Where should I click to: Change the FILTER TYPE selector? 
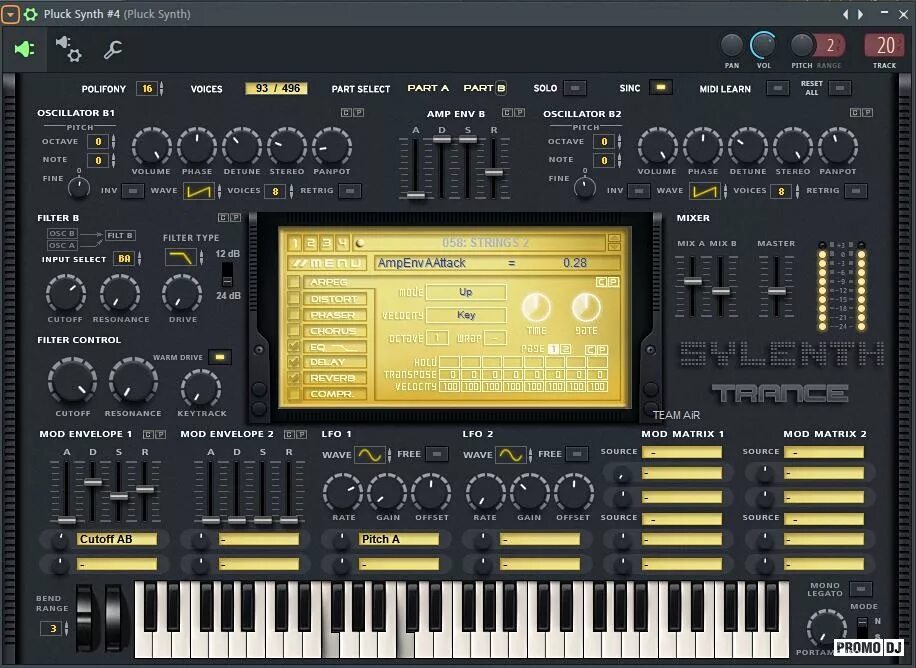point(181,257)
